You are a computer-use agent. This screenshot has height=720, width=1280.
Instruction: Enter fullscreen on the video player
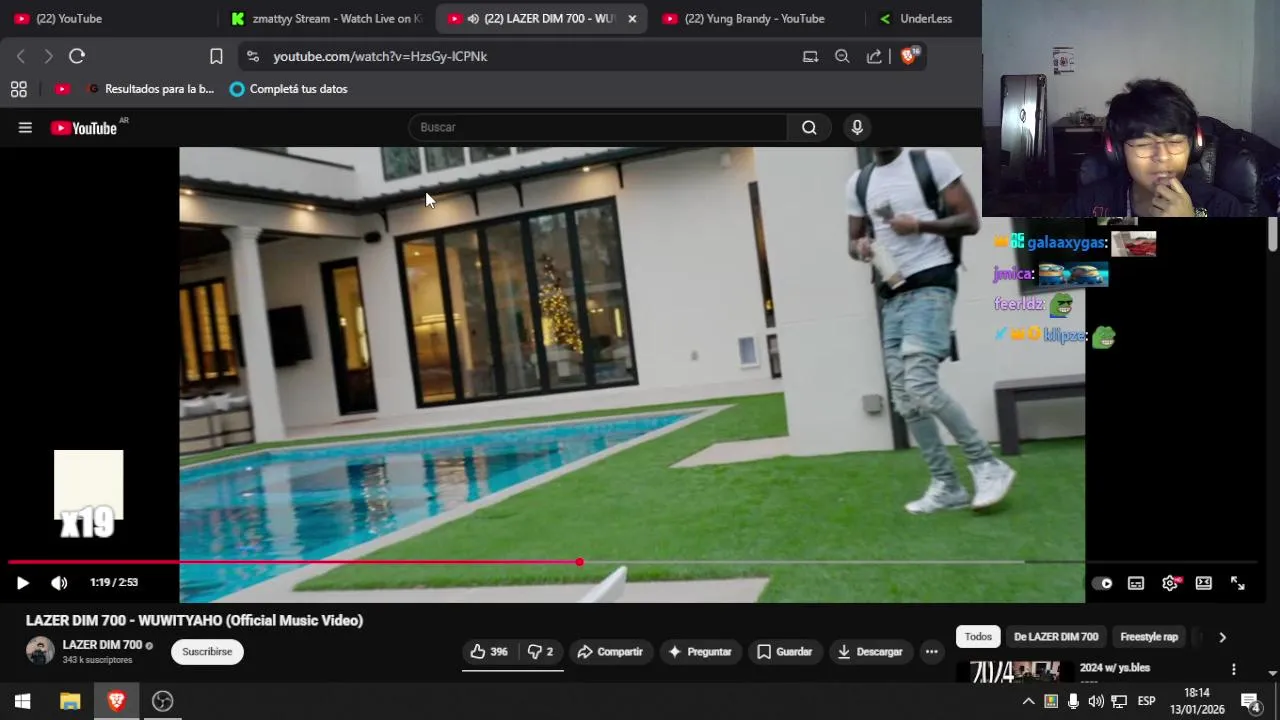1237,583
